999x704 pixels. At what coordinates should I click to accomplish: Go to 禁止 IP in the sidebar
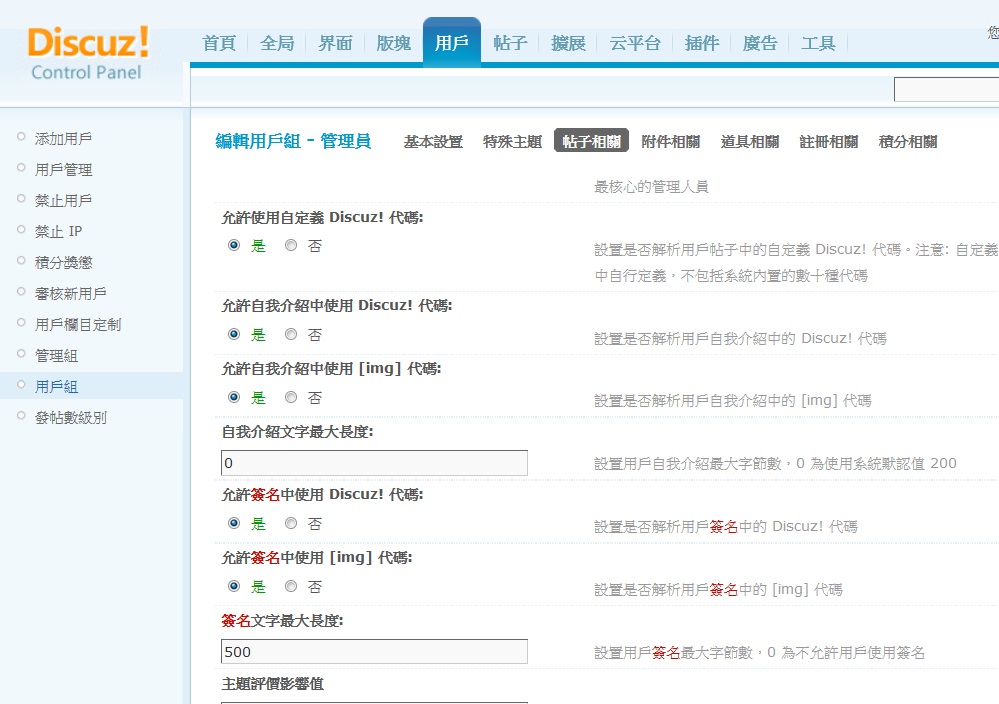[x=58, y=231]
